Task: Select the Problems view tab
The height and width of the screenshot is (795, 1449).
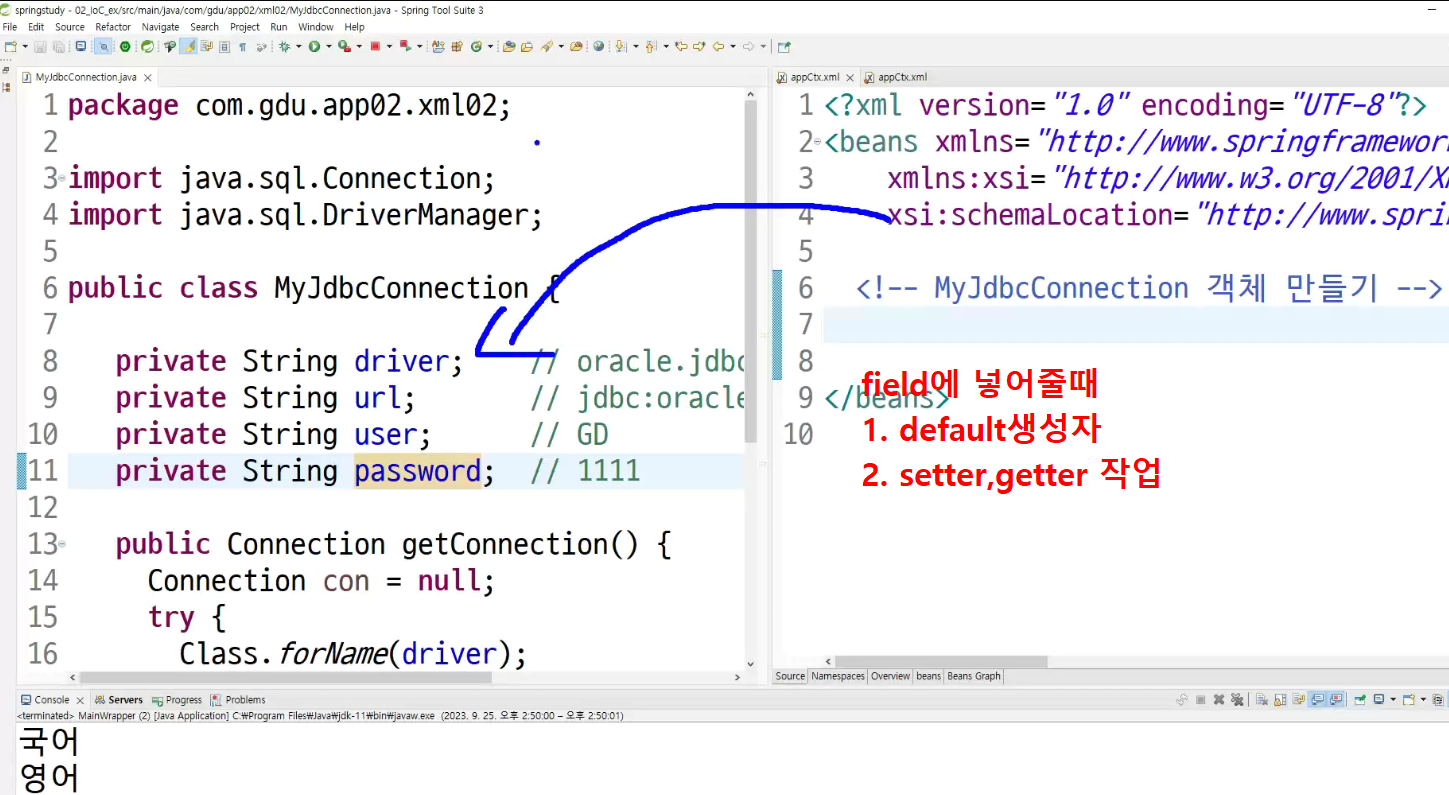Action: point(238,700)
